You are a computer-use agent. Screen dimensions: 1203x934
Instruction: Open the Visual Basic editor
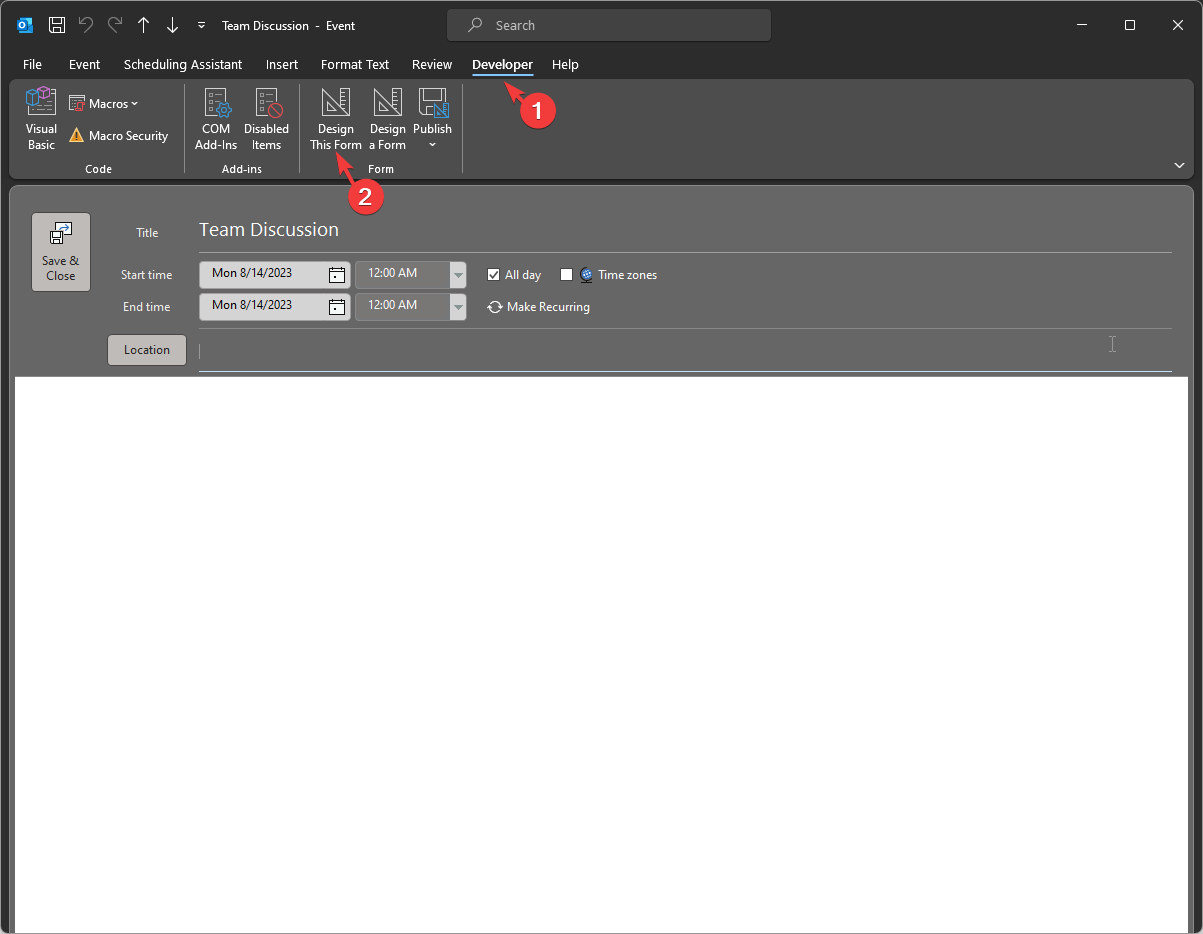point(41,119)
